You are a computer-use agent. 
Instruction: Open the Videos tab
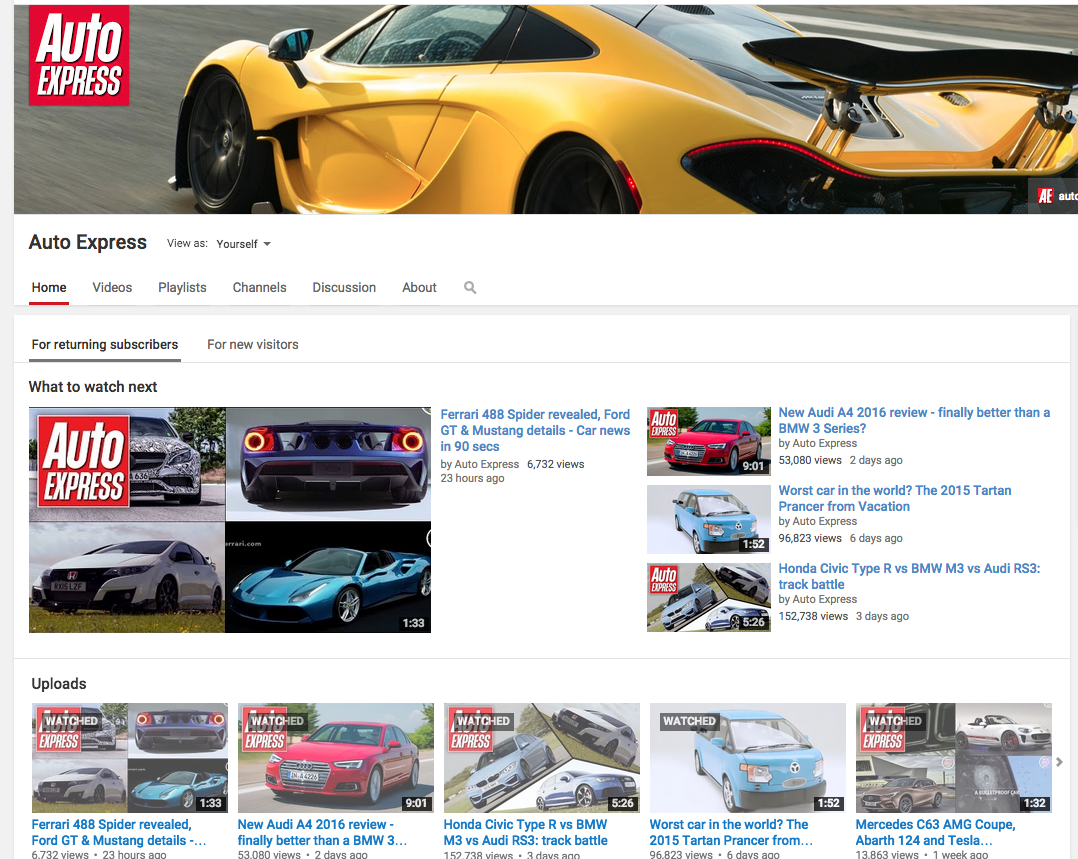pyautogui.click(x=112, y=287)
